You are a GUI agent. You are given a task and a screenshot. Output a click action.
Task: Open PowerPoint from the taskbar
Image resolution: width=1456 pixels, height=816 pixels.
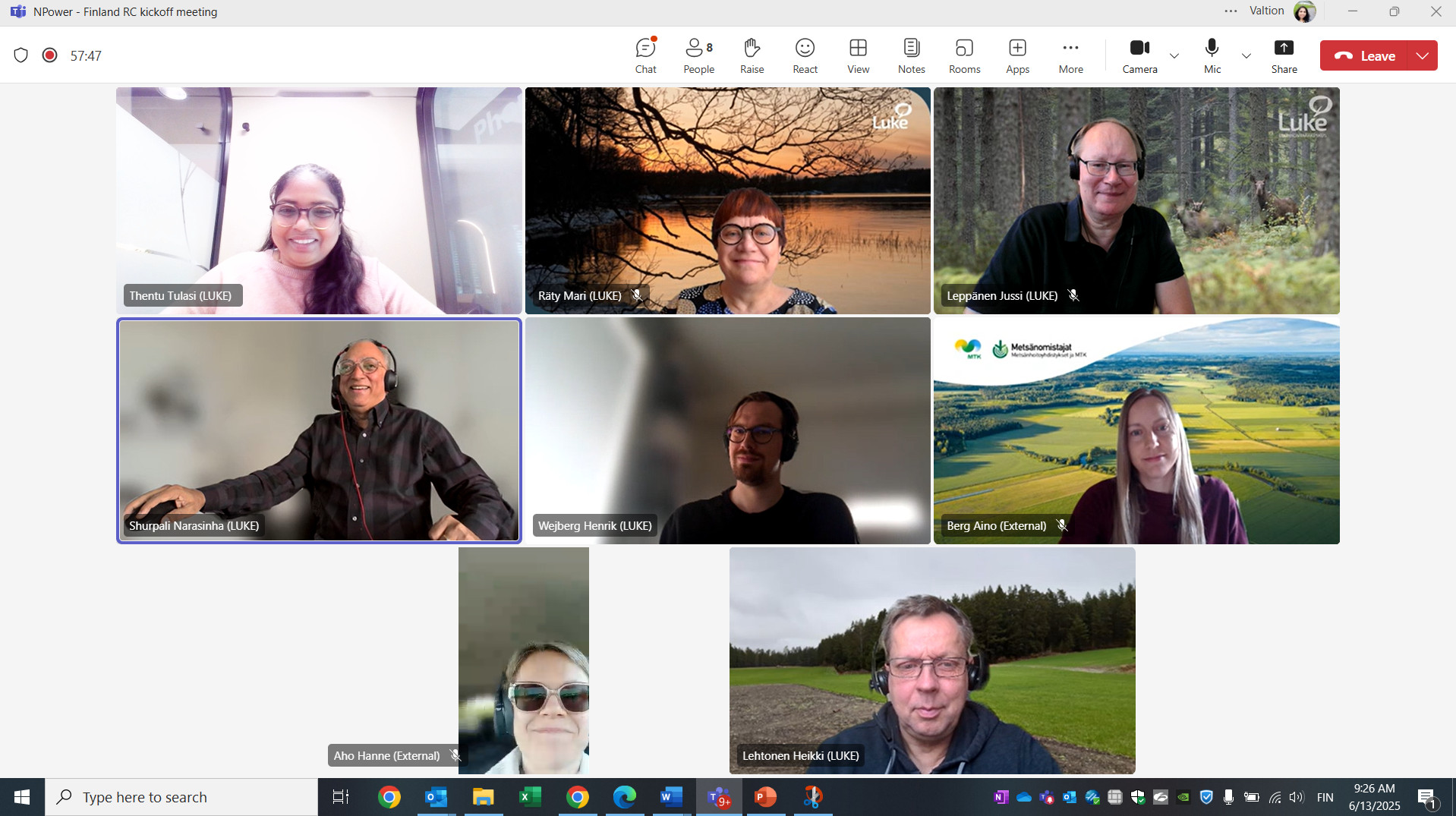(x=765, y=797)
